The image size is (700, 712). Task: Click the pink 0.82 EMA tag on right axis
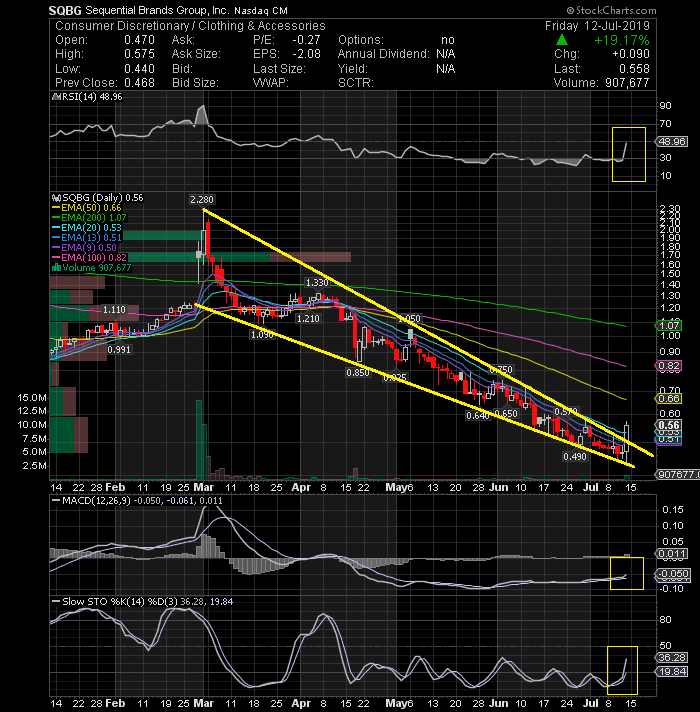click(669, 366)
